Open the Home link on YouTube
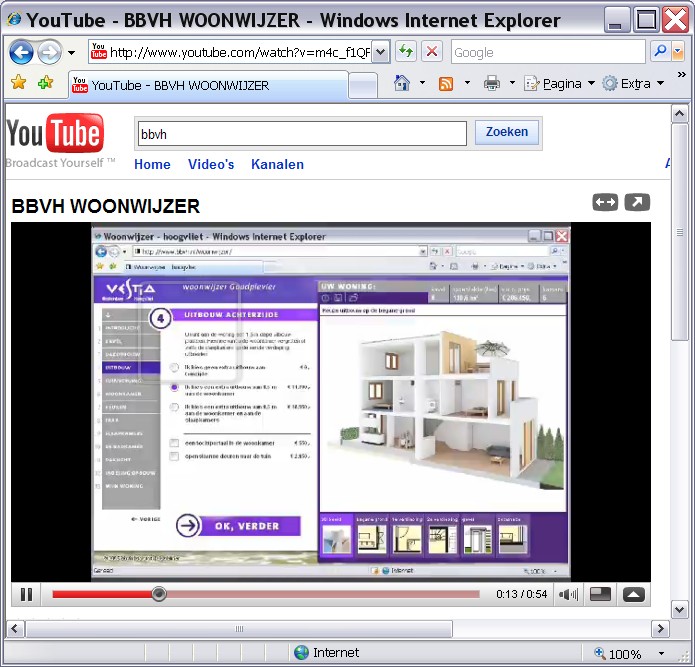Screen dimensions: 695x667 (152, 164)
